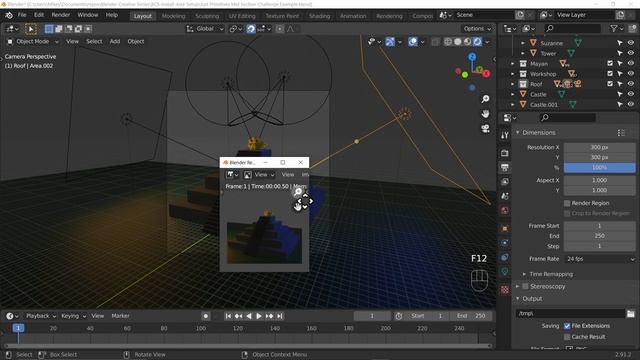The width and height of the screenshot is (640, 360).
Task: Open the outliner filter funnel icon
Action: pyautogui.click(x=613, y=29)
